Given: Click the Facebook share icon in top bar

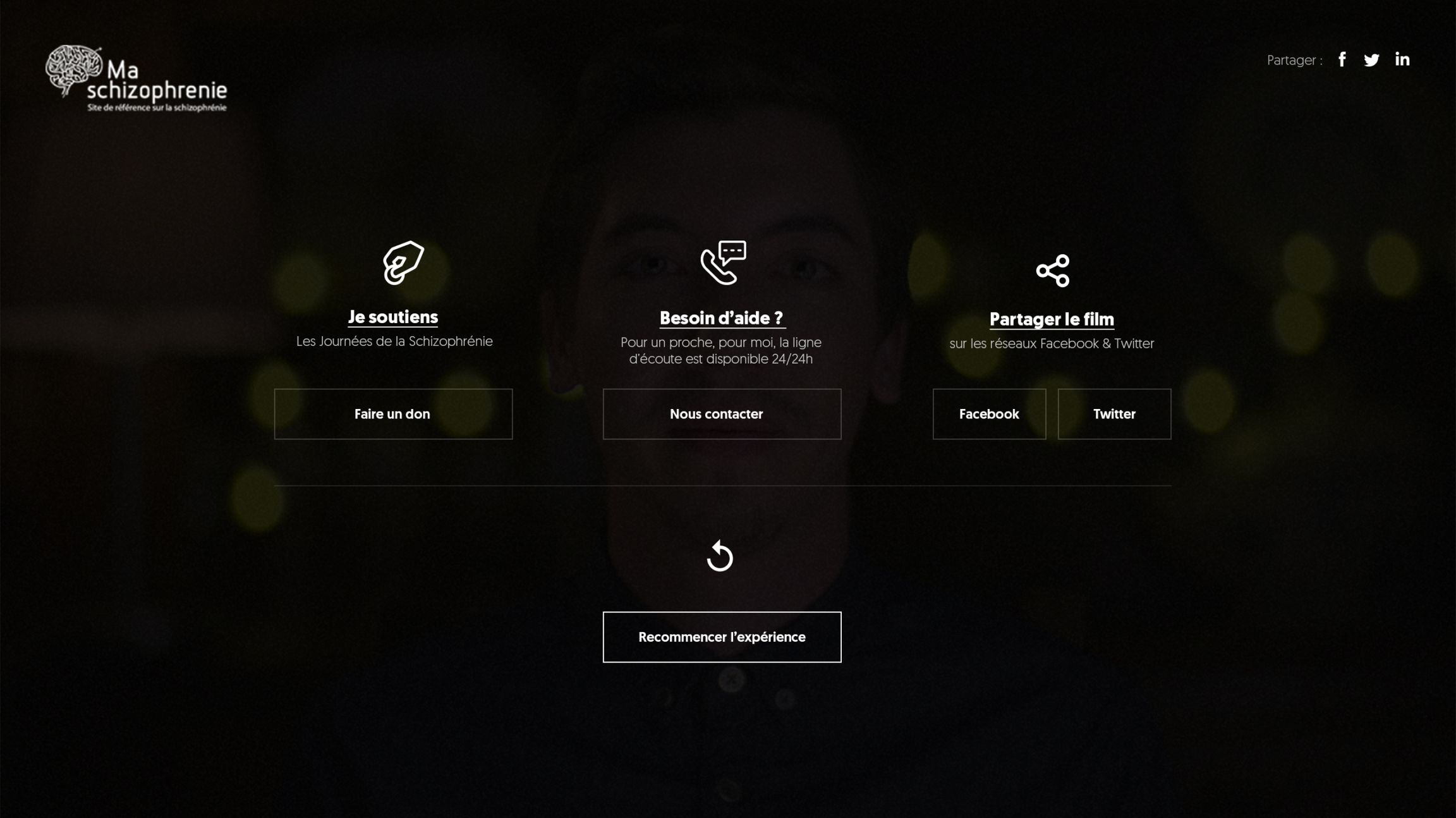Looking at the screenshot, I should coord(1342,60).
